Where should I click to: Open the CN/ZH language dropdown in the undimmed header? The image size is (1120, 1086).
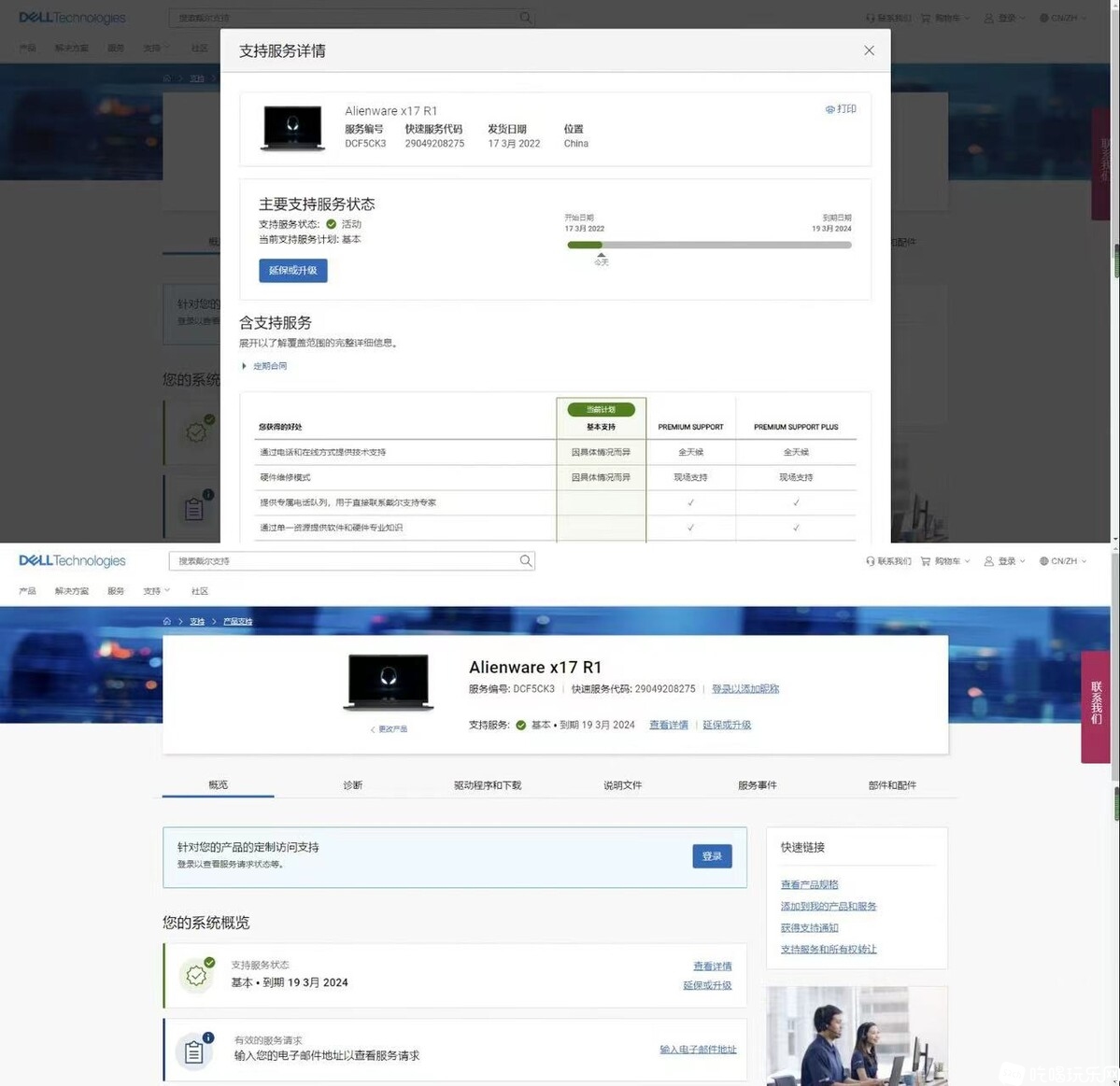(x=1063, y=561)
